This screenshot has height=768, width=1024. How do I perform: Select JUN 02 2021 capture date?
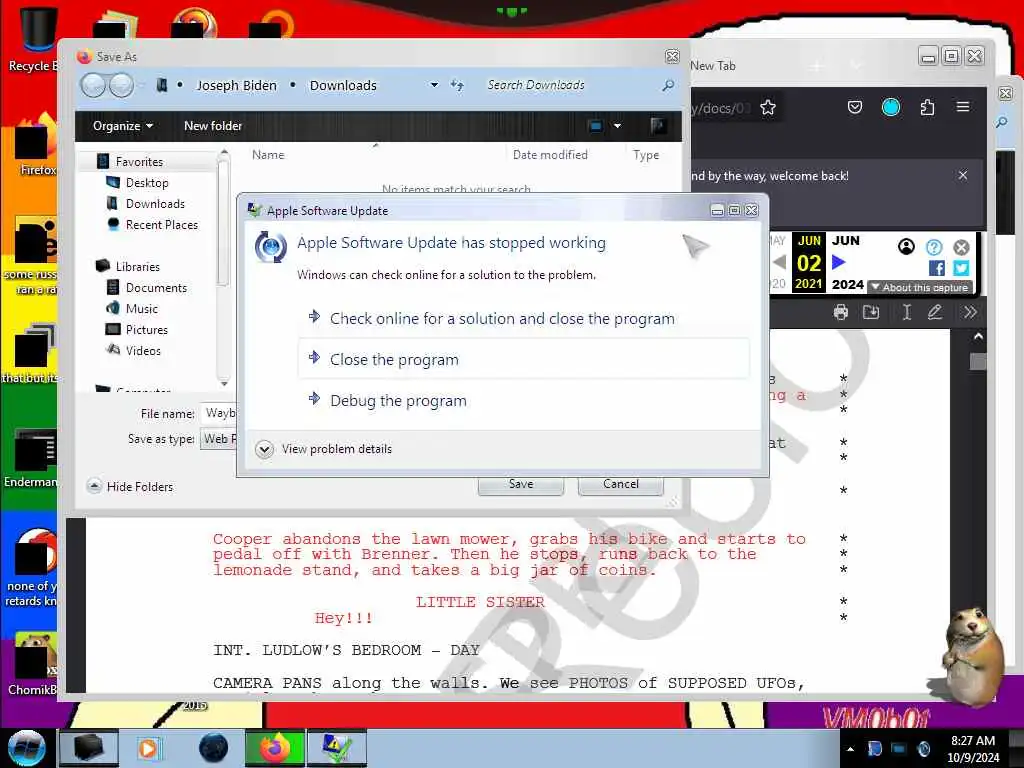(808, 262)
